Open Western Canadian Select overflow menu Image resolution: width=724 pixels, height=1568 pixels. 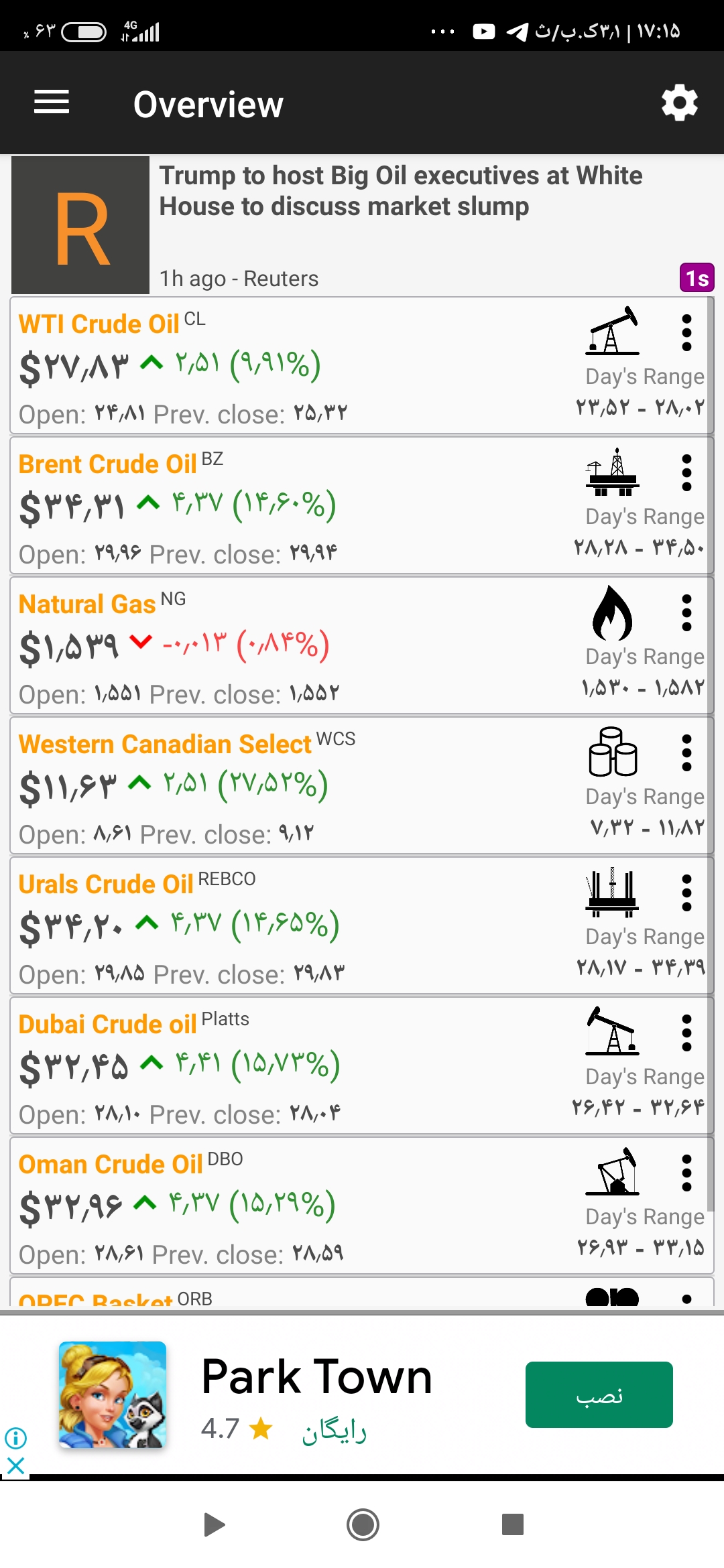click(686, 753)
